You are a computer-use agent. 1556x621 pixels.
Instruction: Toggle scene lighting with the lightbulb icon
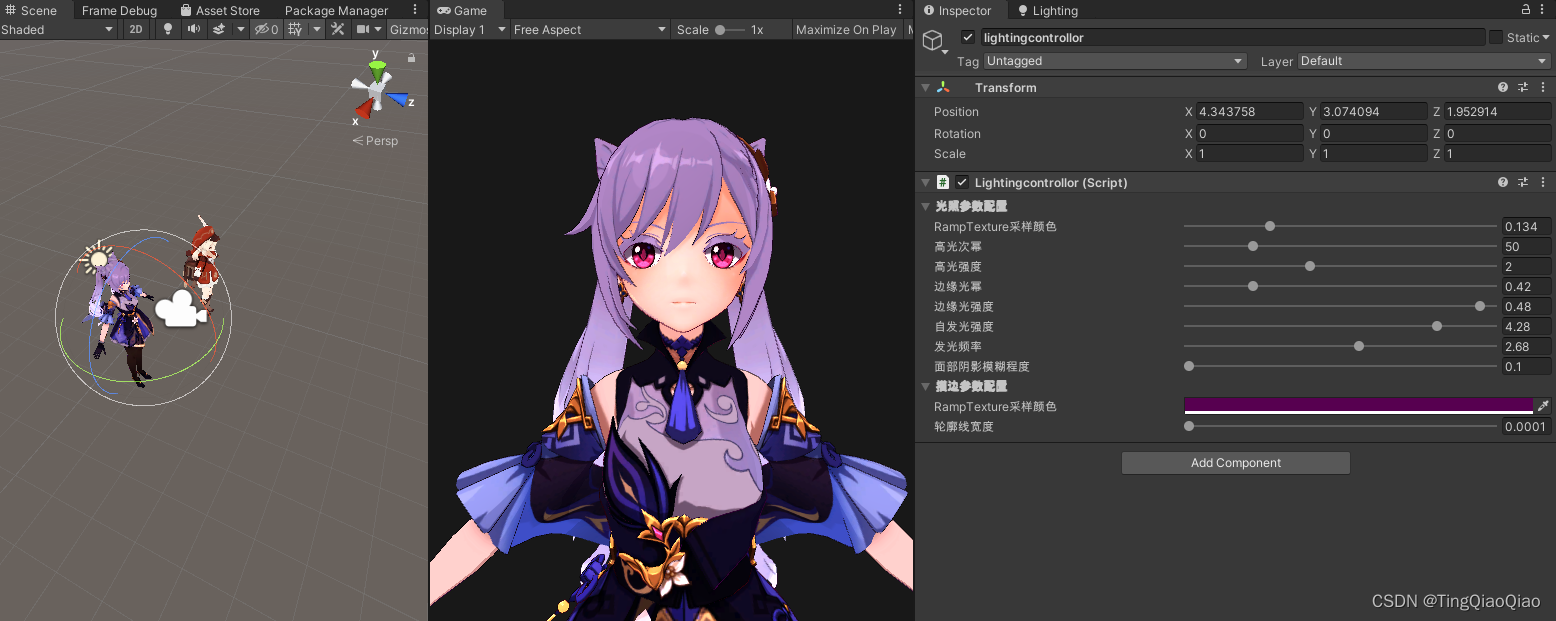[x=167, y=30]
